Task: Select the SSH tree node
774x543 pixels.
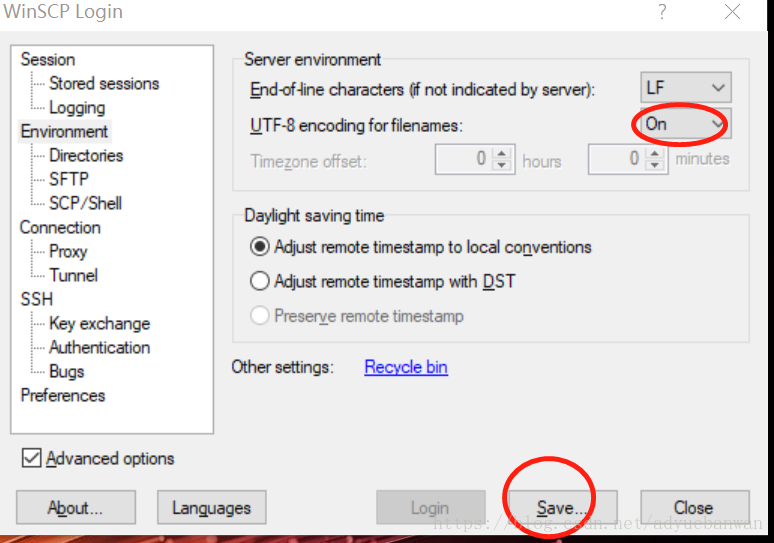Action: tap(37, 299)
